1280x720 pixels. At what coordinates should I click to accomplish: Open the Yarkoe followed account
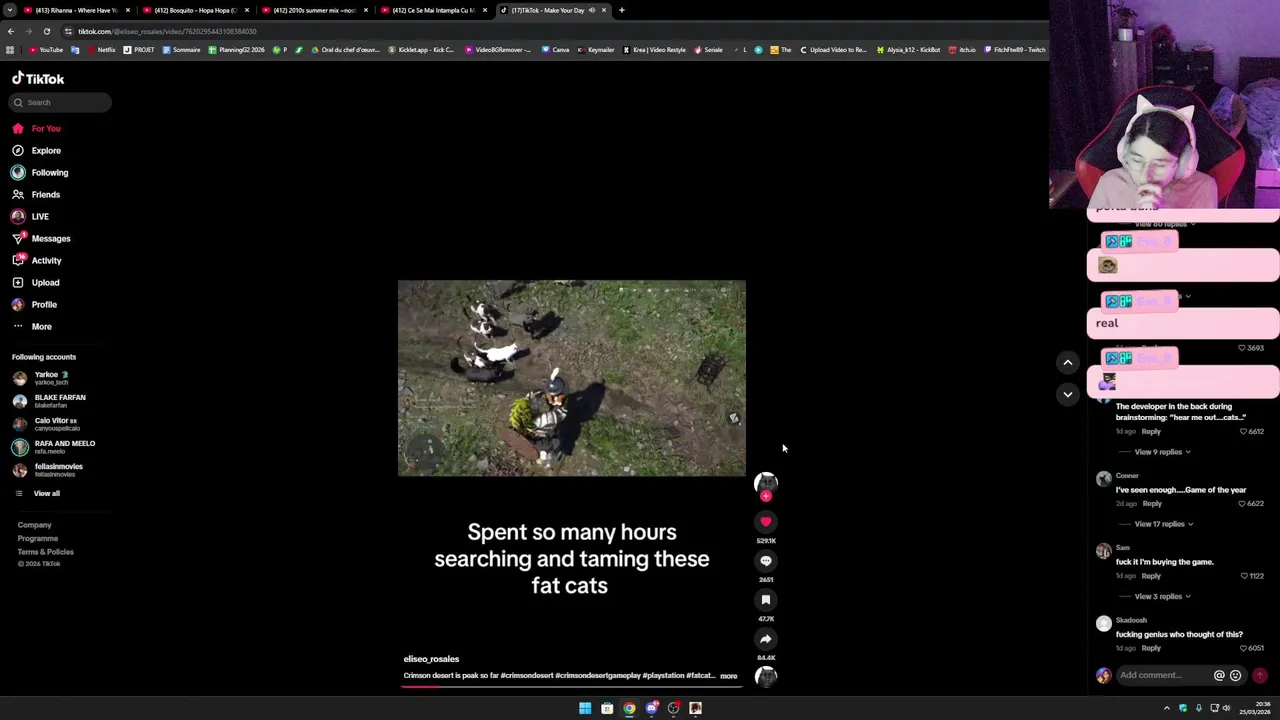point(40,378)
